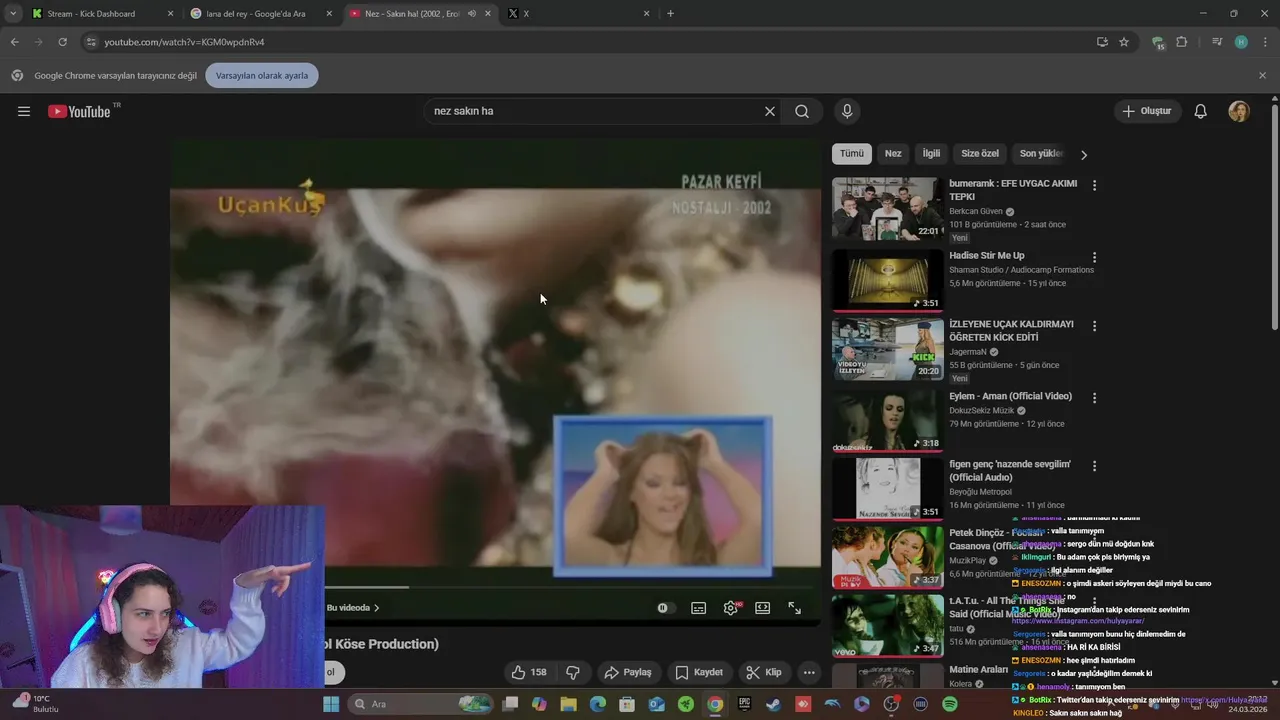Open File Explorer from the taskbar

coord(568,704)
